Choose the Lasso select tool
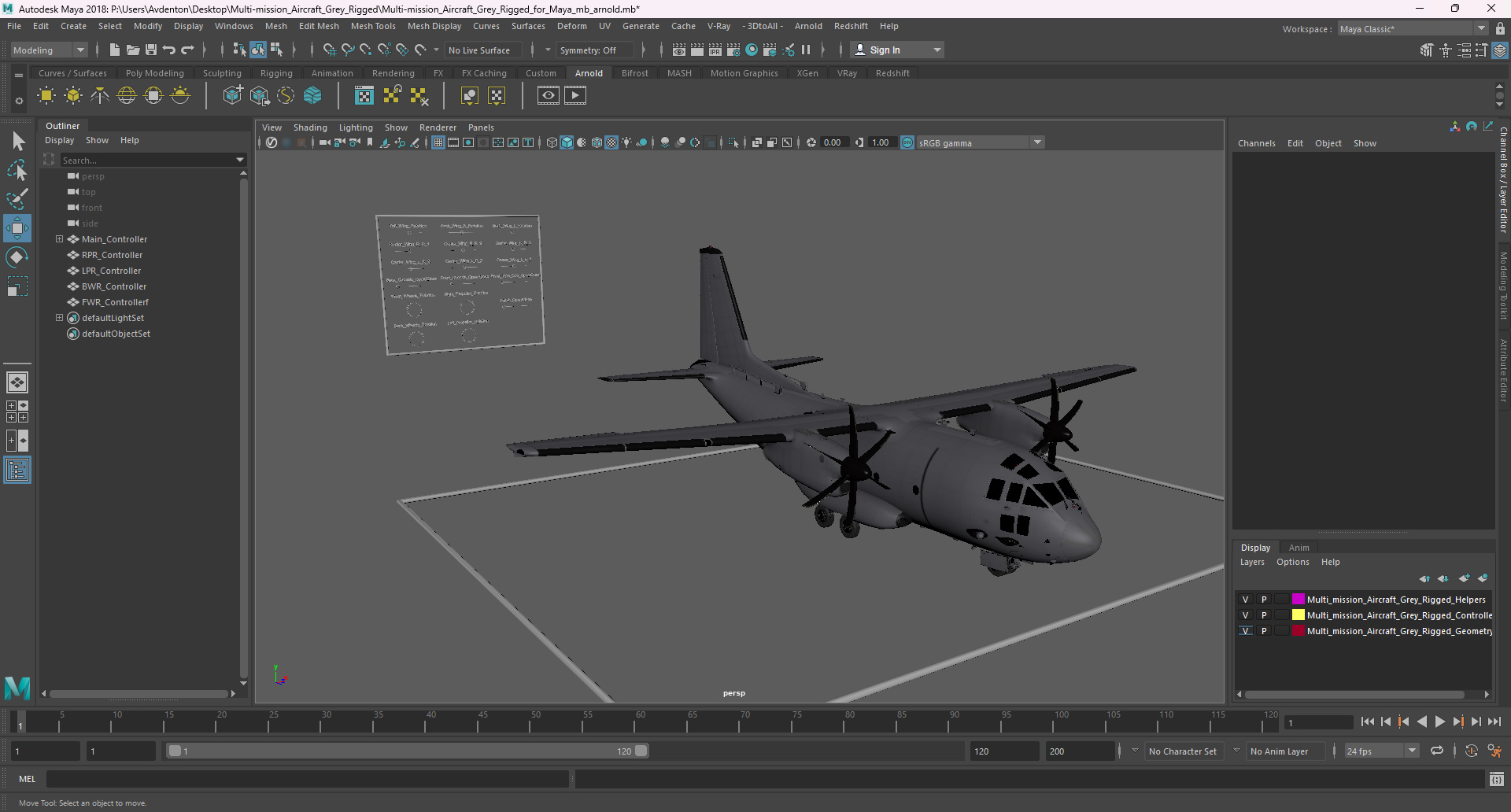The height and width of the screenshot is (812, 1511). point(17,170)
